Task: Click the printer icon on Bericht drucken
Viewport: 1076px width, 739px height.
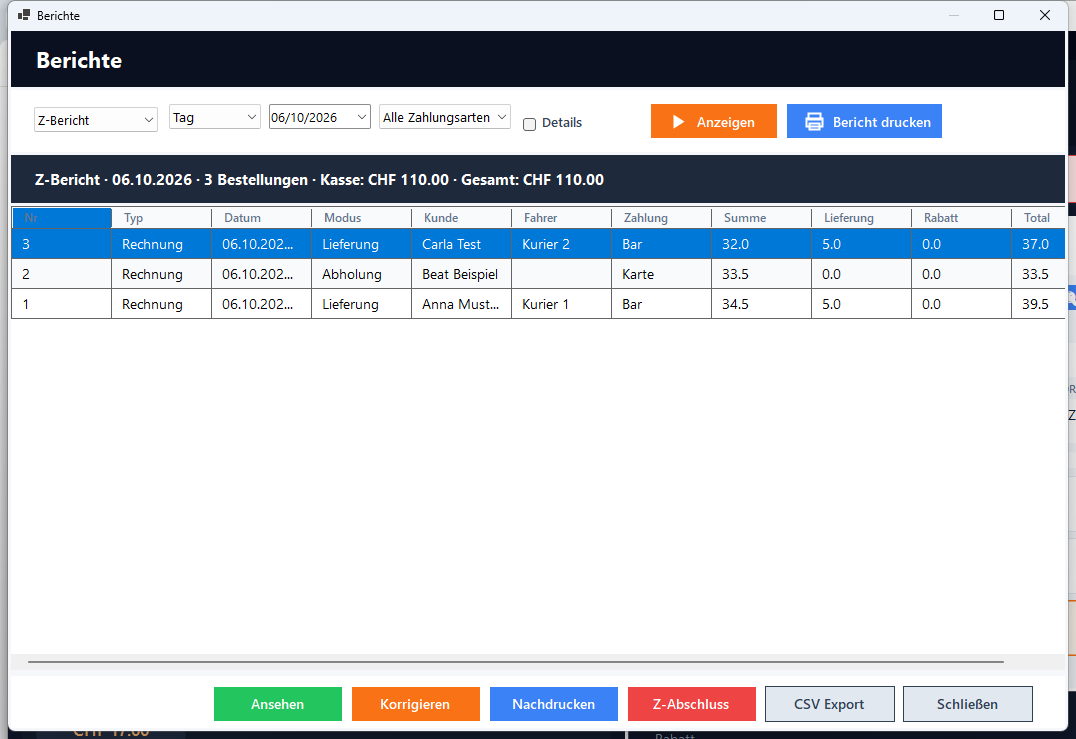Action: coord(814,122)
